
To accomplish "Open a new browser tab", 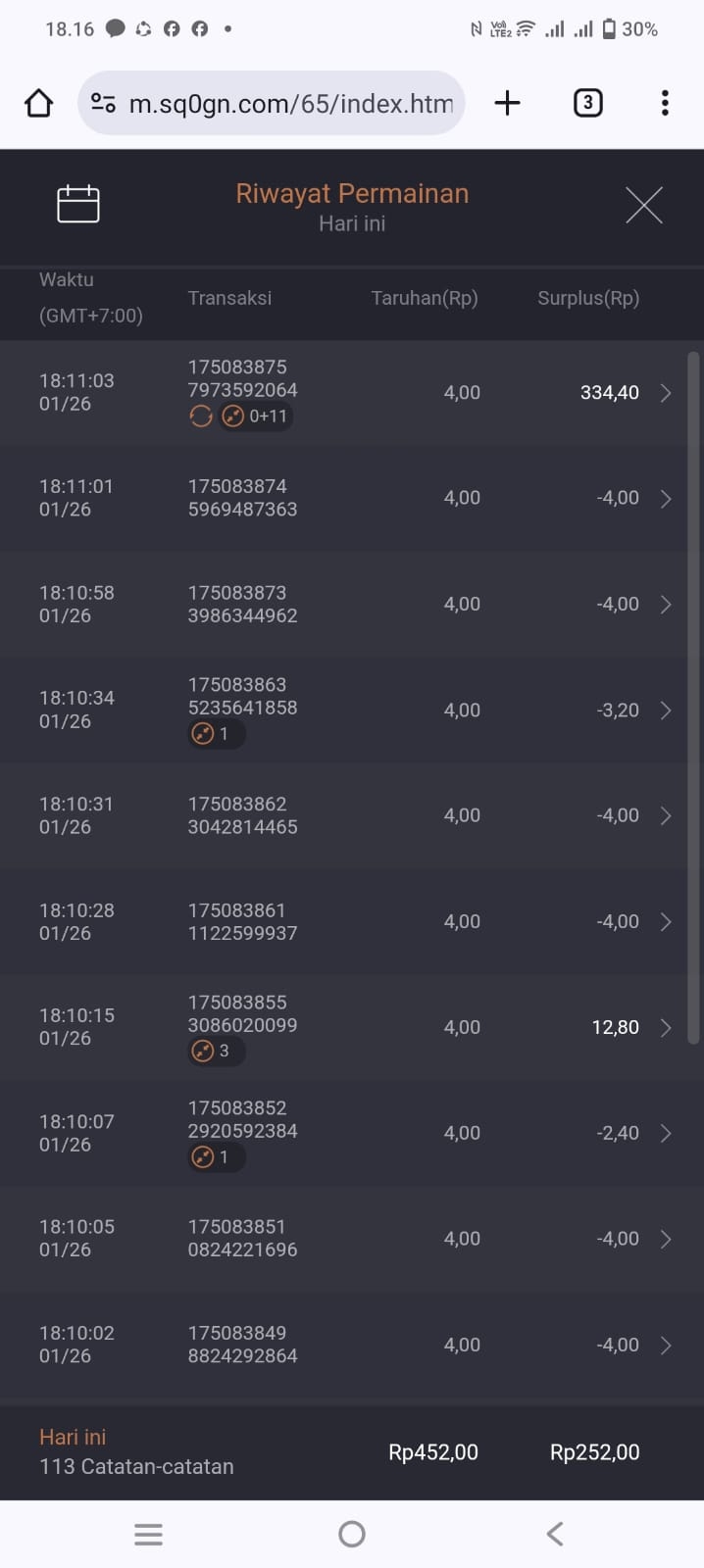I will [507, 103].
